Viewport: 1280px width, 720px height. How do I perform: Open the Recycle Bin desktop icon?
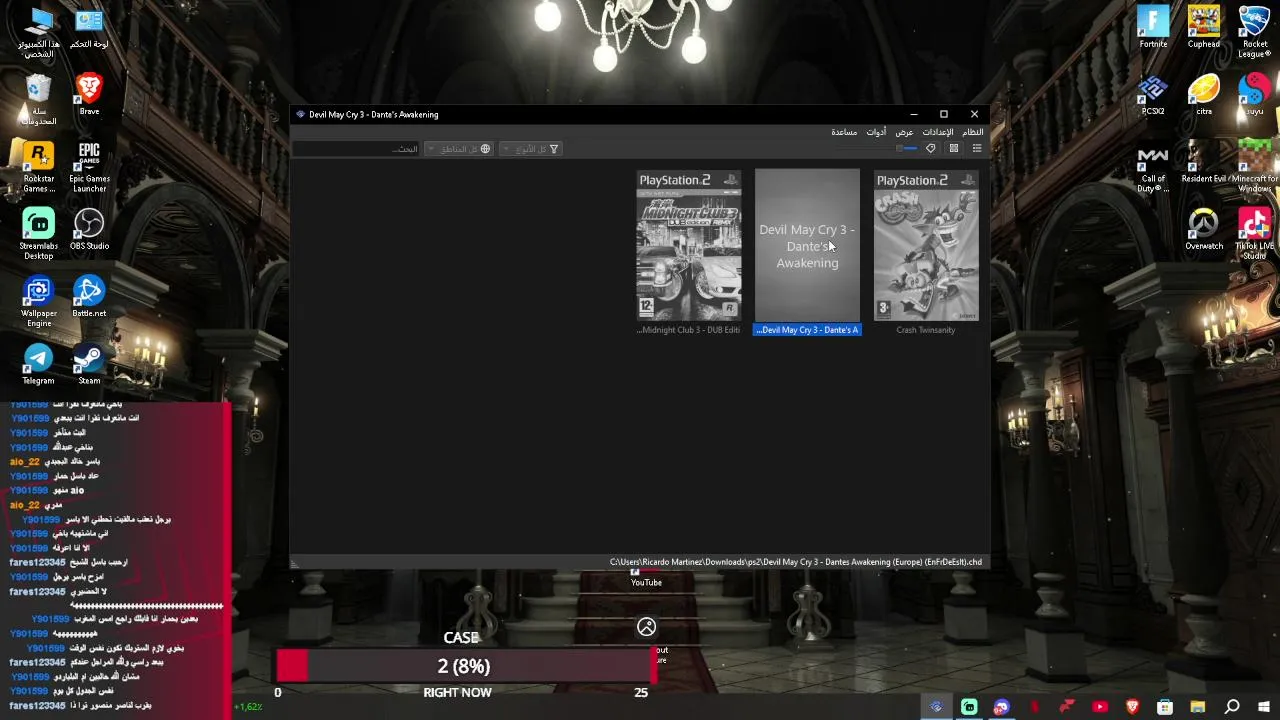click(38, 99)
